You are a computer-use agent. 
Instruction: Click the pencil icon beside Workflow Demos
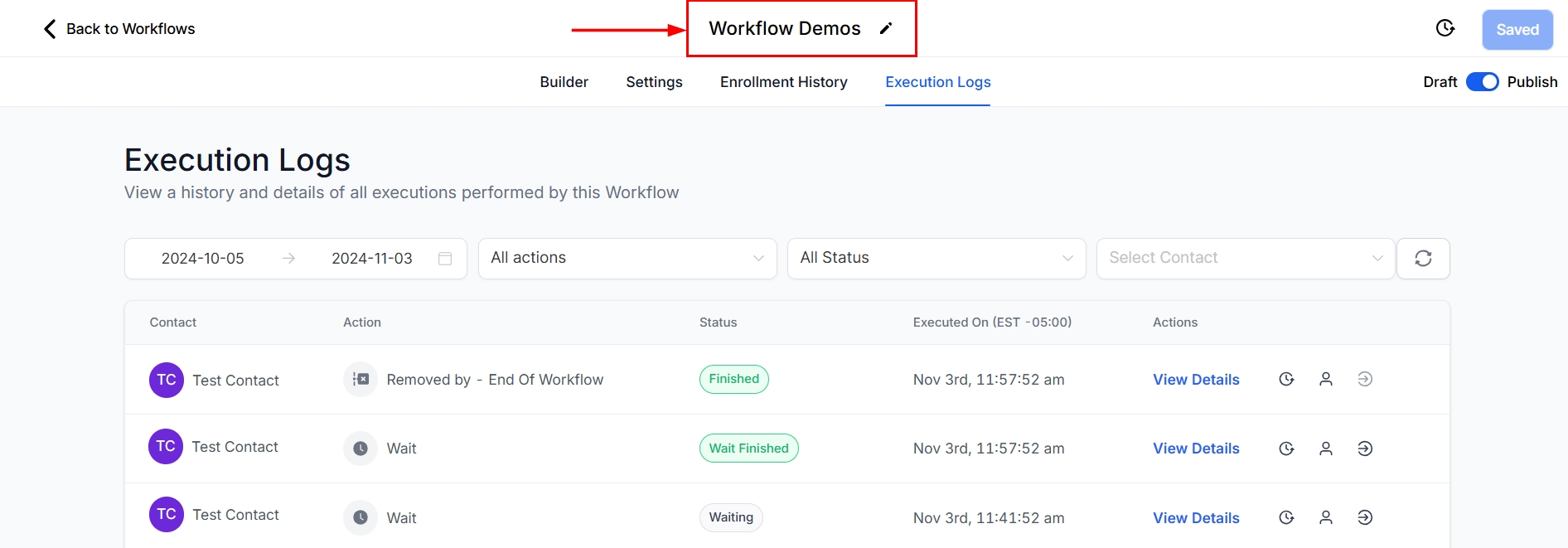point(886,29)
